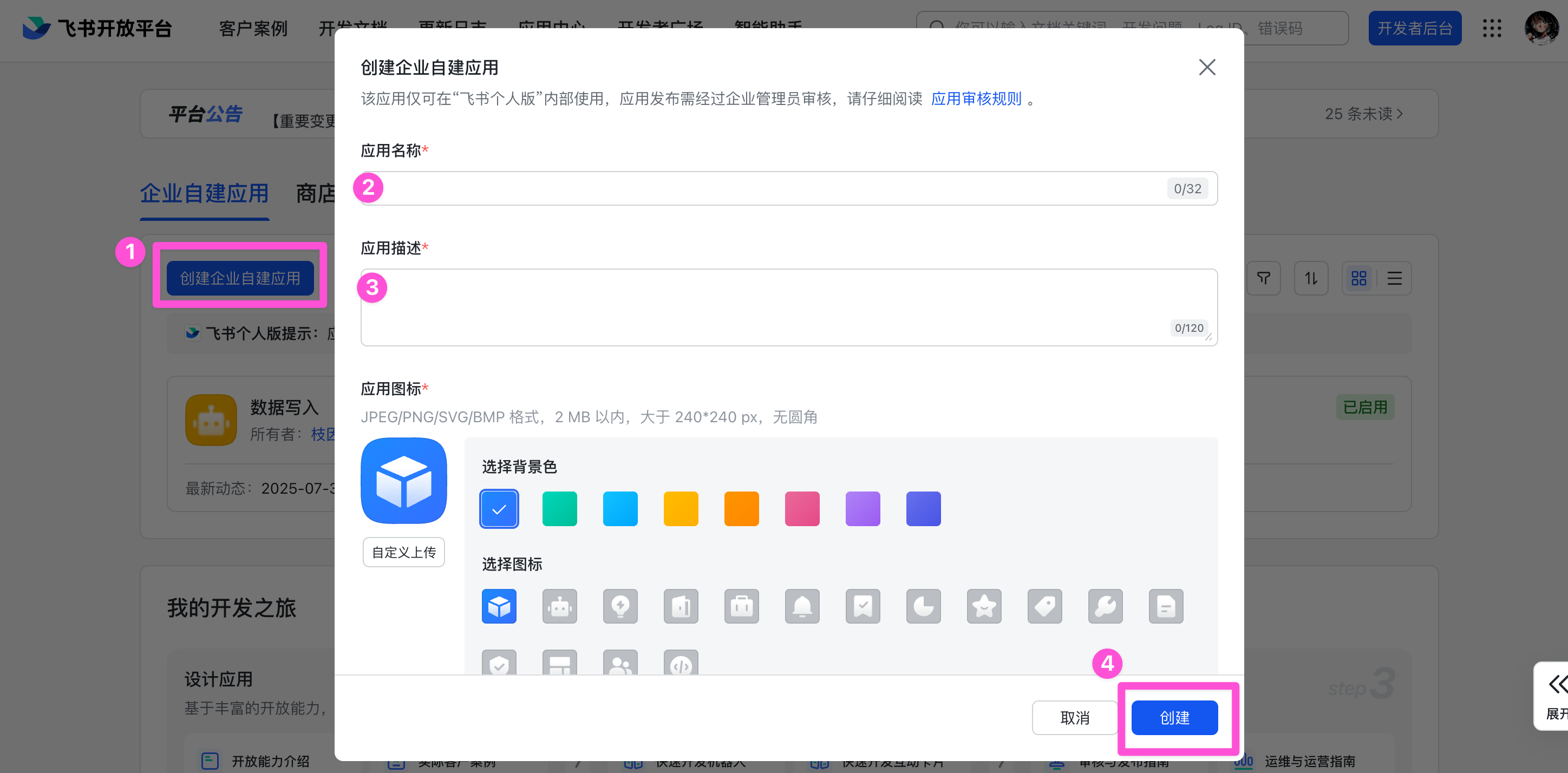Screen dimensions: 1568x773
Task: Select the code brackets icon option
Action: 681,662
